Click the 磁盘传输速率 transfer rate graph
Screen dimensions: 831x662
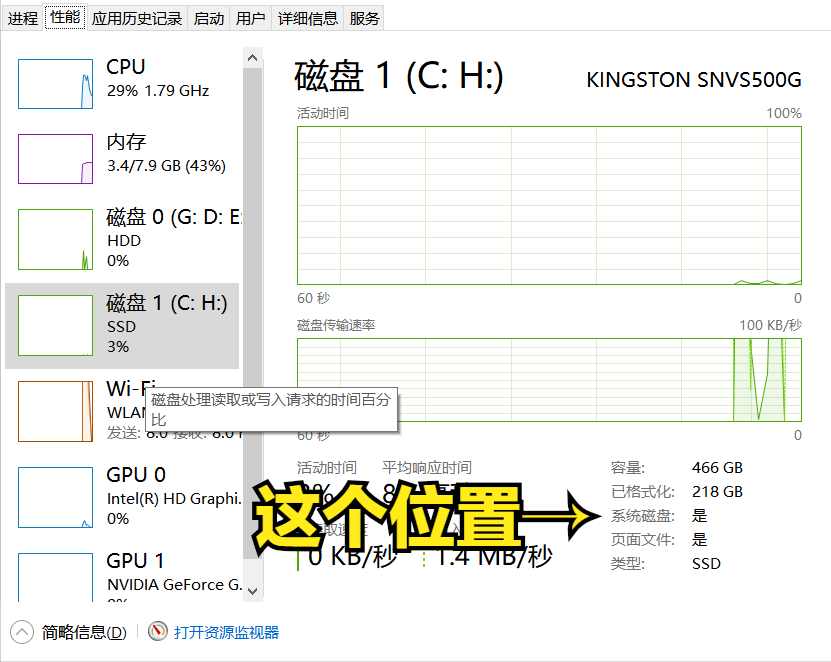(x=550, y=380)
